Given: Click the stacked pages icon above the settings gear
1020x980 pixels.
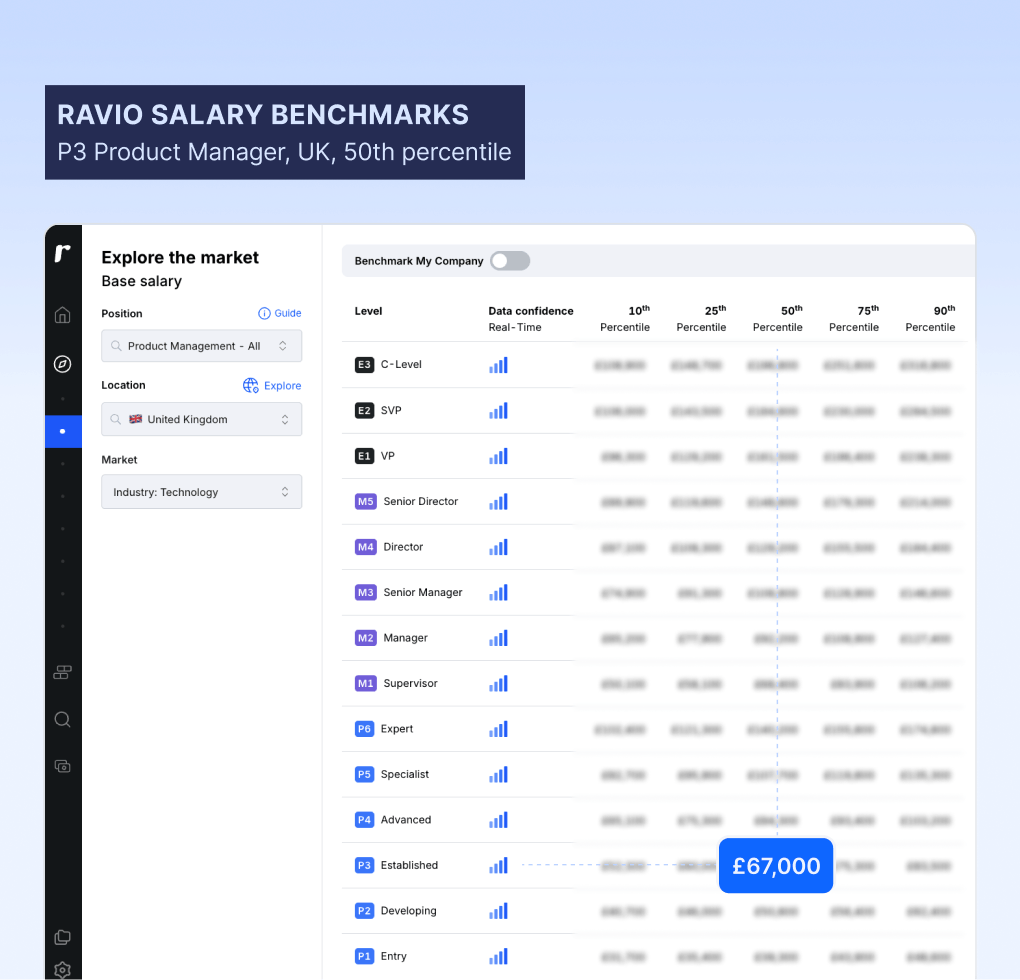Looking at the screenshot, I should click(62, 937).
